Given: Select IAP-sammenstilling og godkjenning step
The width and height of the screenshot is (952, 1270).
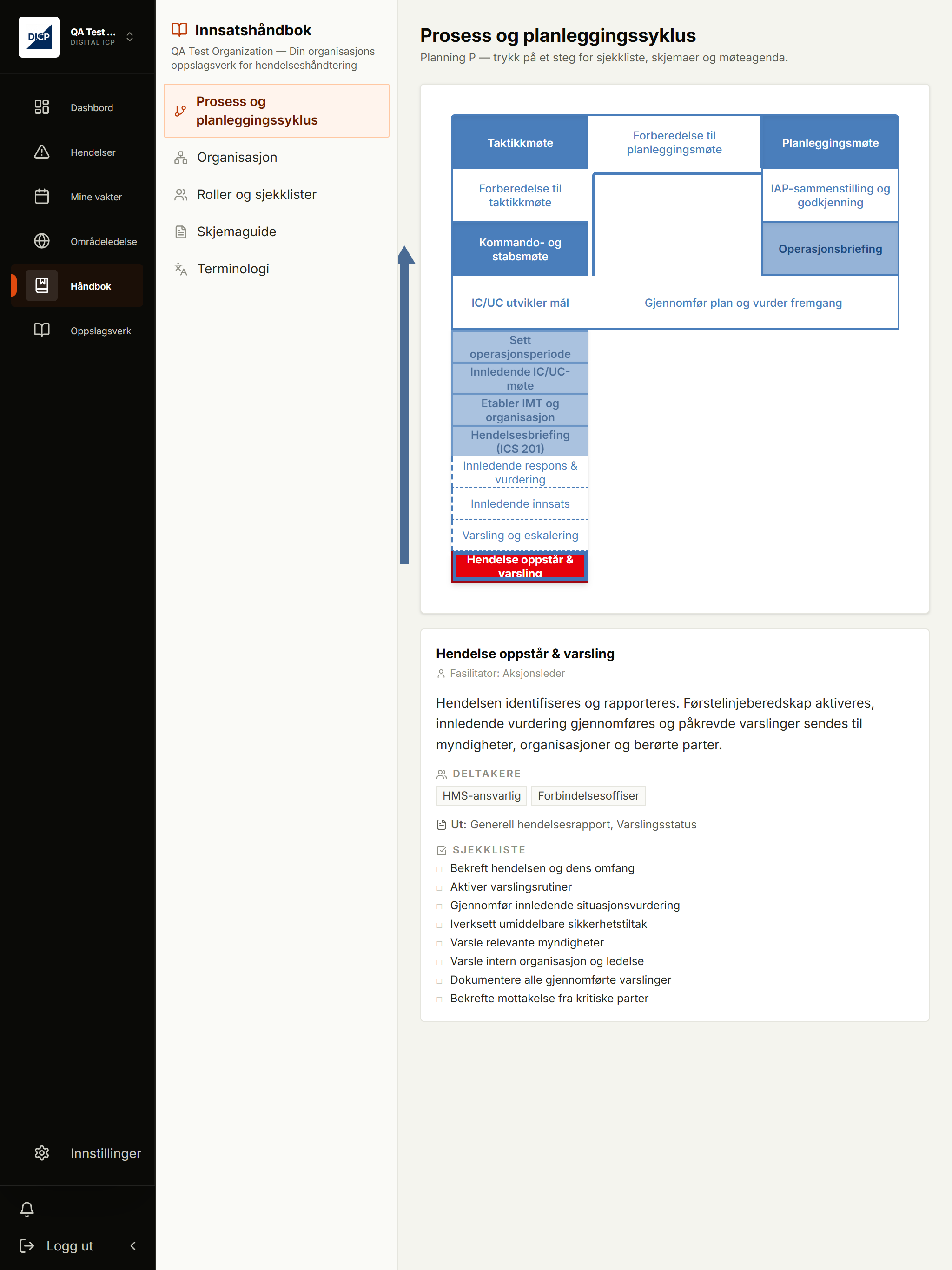Looking at the screenshot, I should coord(830,195).
